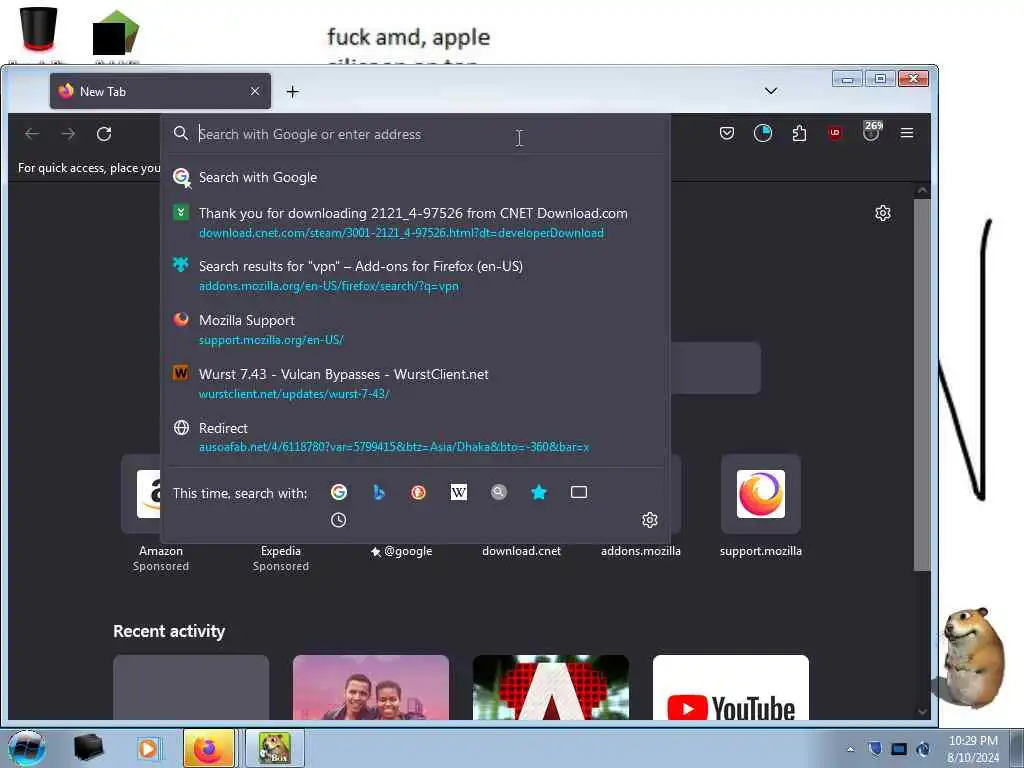Open Mozilla Support suggestion
Screen dimensions: 1024x768
[415, 330]
